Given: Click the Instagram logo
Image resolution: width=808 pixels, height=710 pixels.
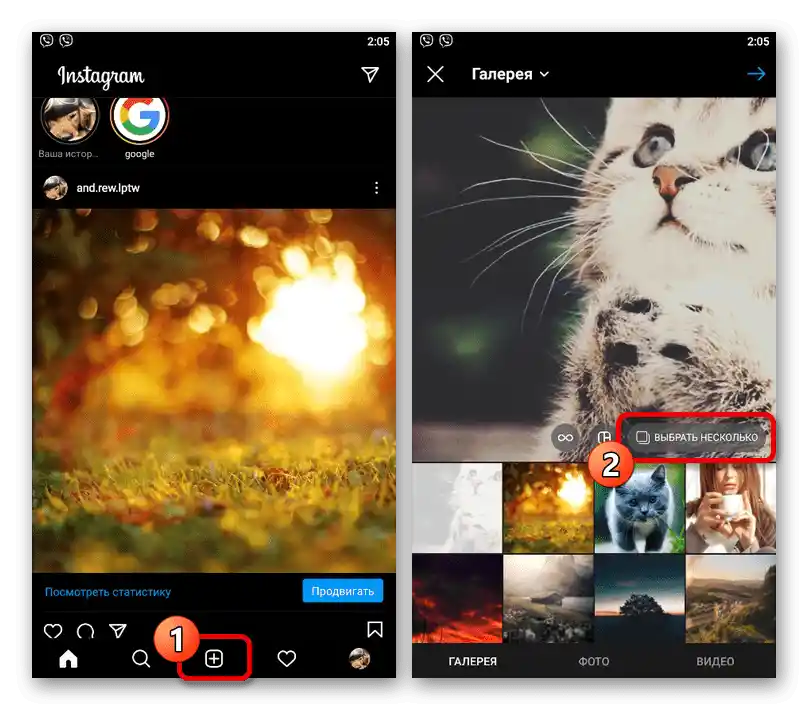Looking at the screenshot, I should point(101,77).
